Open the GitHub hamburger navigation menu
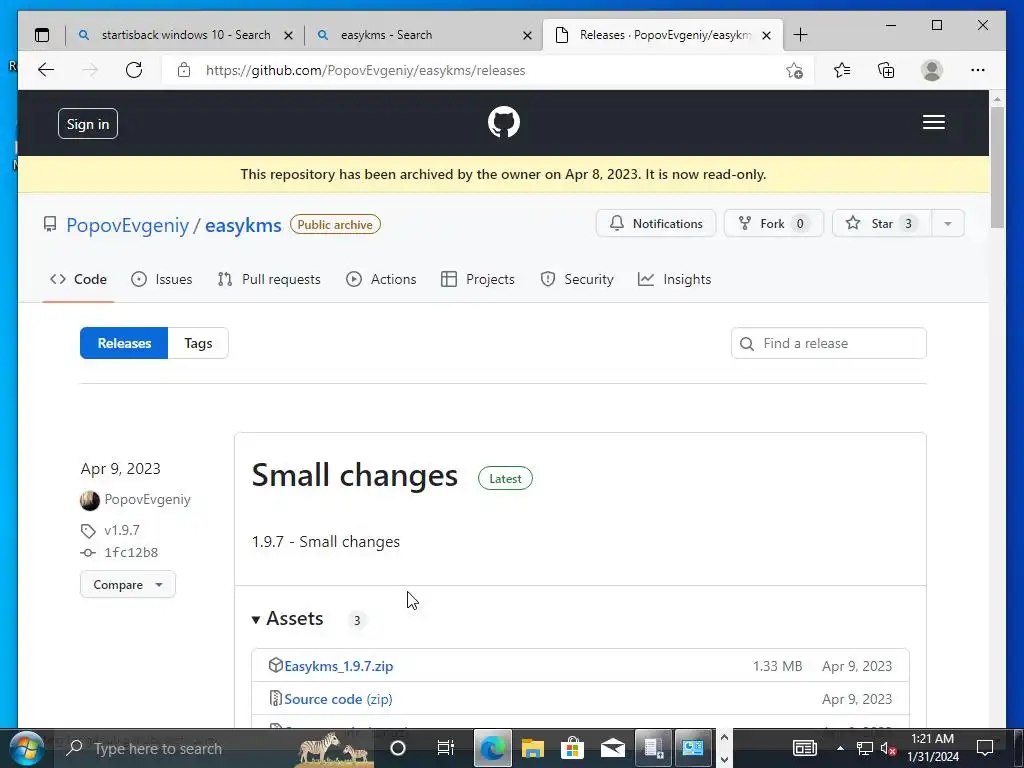This screenshot has width=1024, height=768. coord(934,122)
